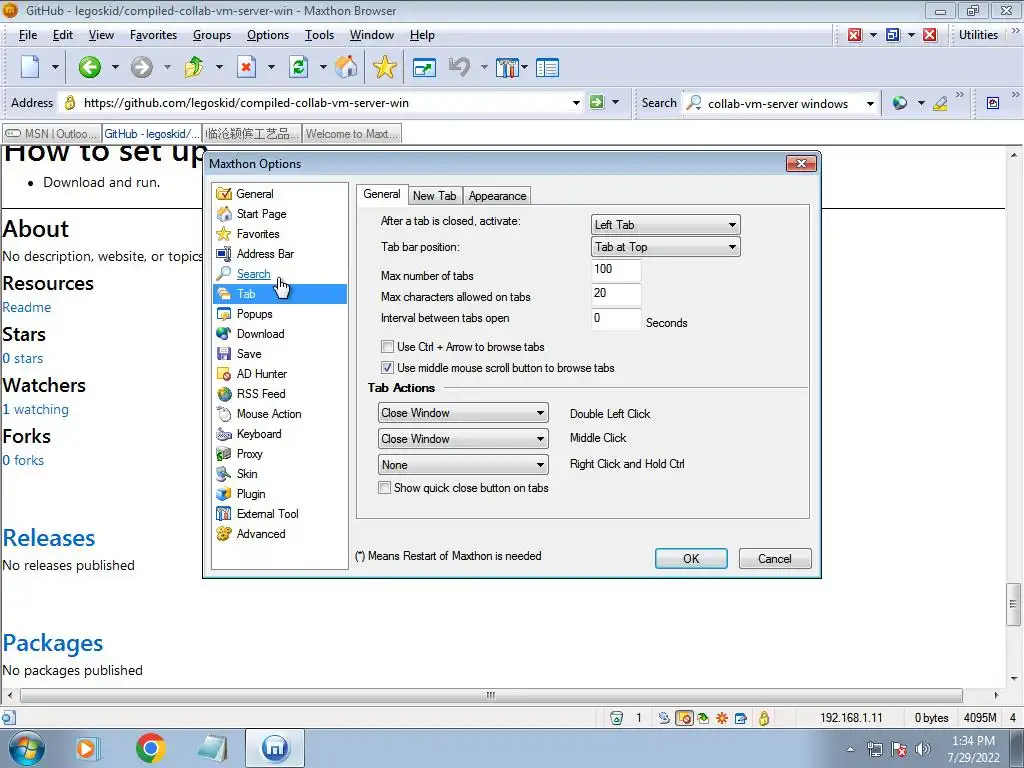Click the highlighter pen icon
The width and height of the screenshot is (1024, 768).
pyautogui.click(x=940, y=103)
